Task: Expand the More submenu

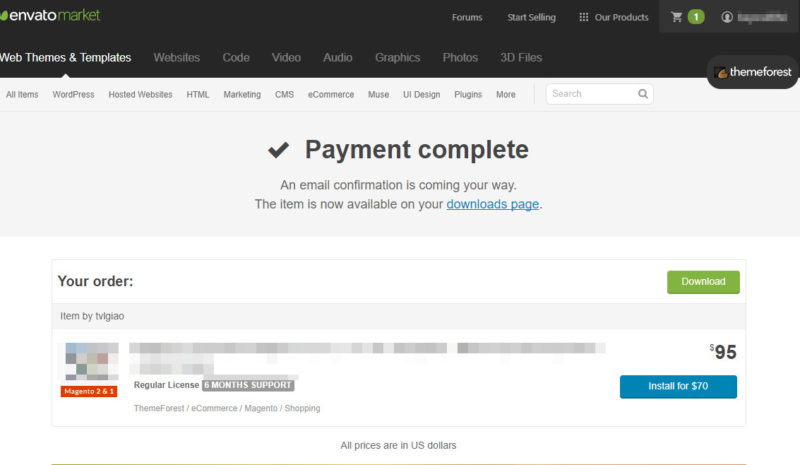Action: (x=506, y=94)
